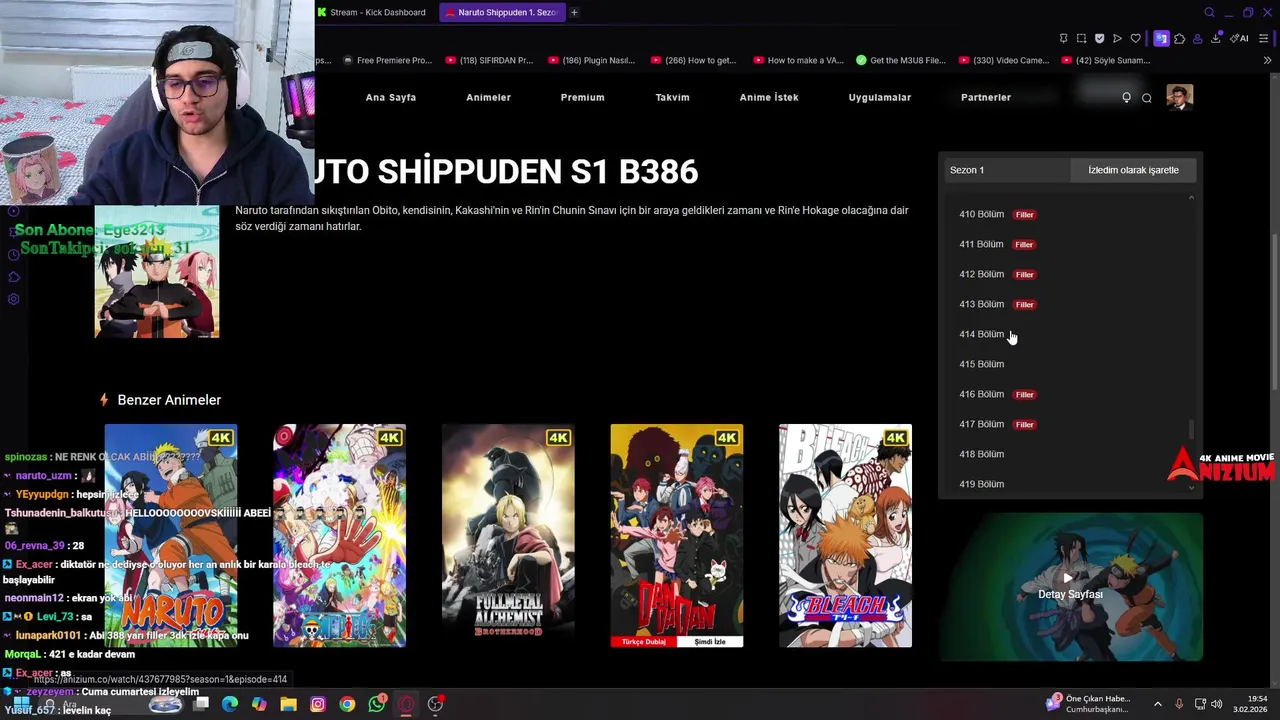Open the Detay Sayfası card
The width and height of the screenshot is (1280, 720).
coord(1070,587)
